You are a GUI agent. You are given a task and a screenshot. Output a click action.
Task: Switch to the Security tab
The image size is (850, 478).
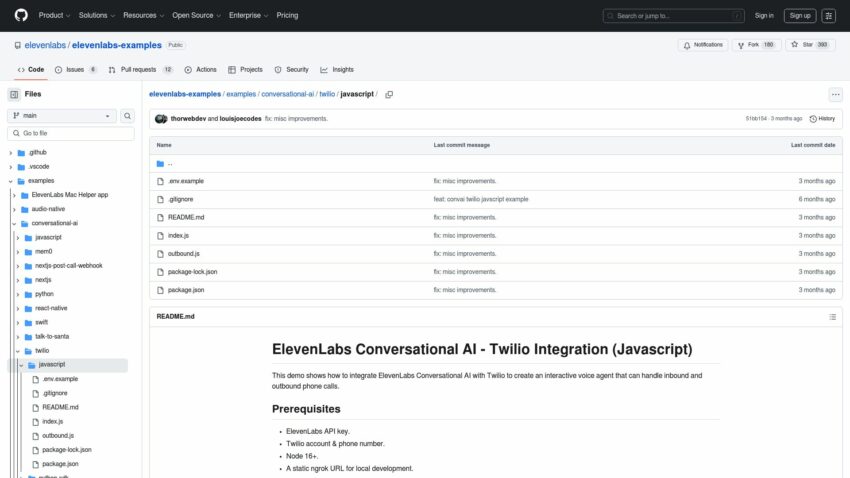click(292, 69)
